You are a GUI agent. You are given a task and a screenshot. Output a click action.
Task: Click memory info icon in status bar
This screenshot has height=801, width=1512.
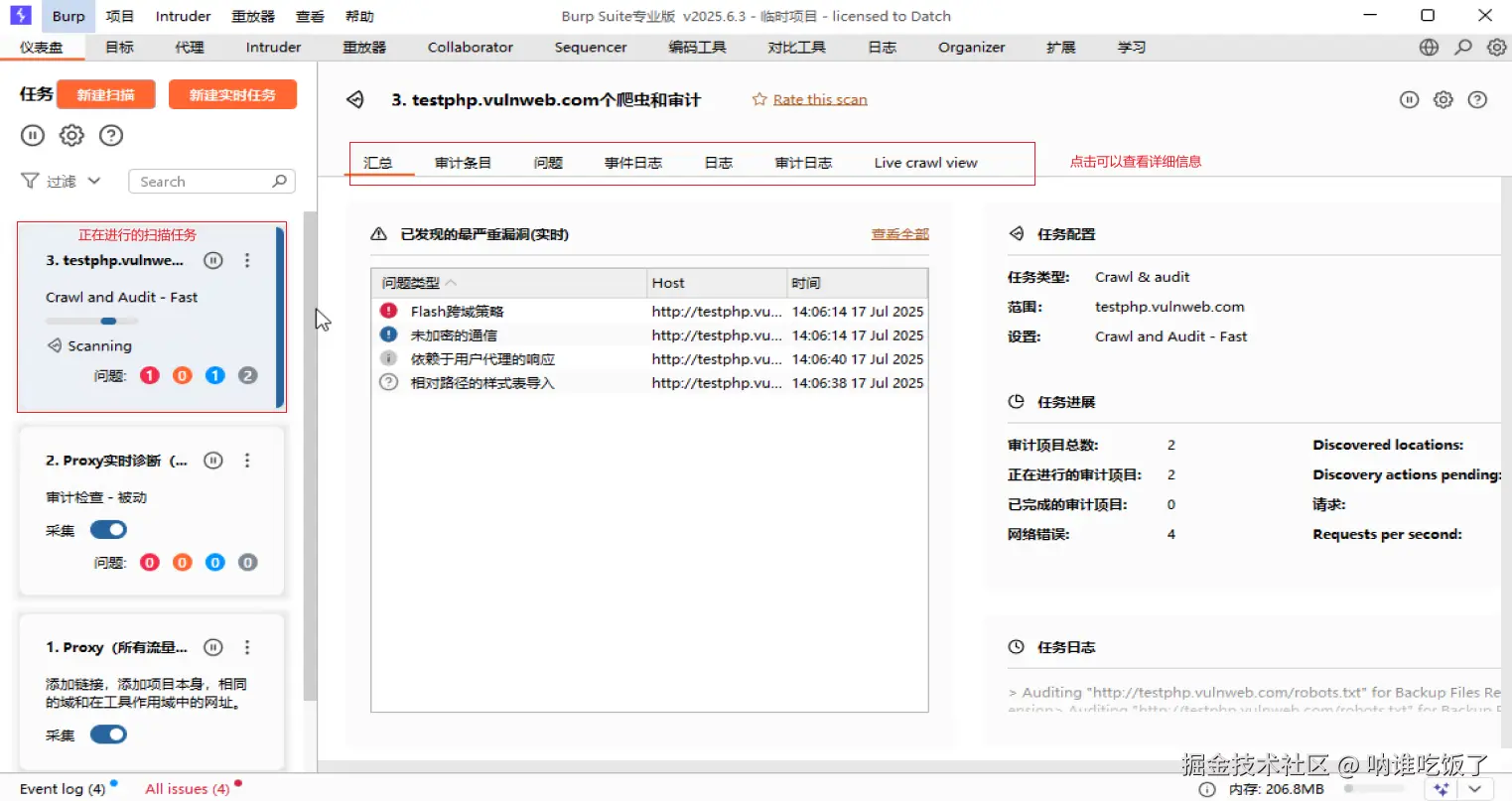[1206, 789]
